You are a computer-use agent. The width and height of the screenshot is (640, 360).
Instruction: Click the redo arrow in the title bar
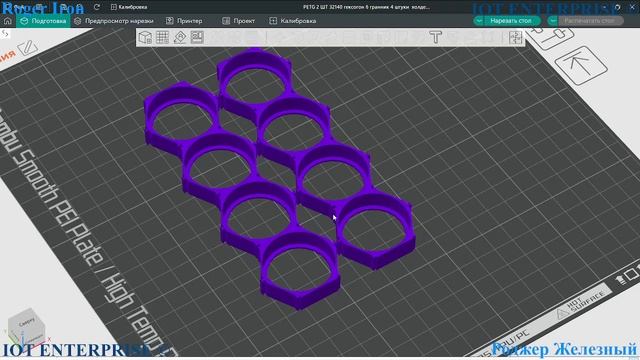point(97,7)
